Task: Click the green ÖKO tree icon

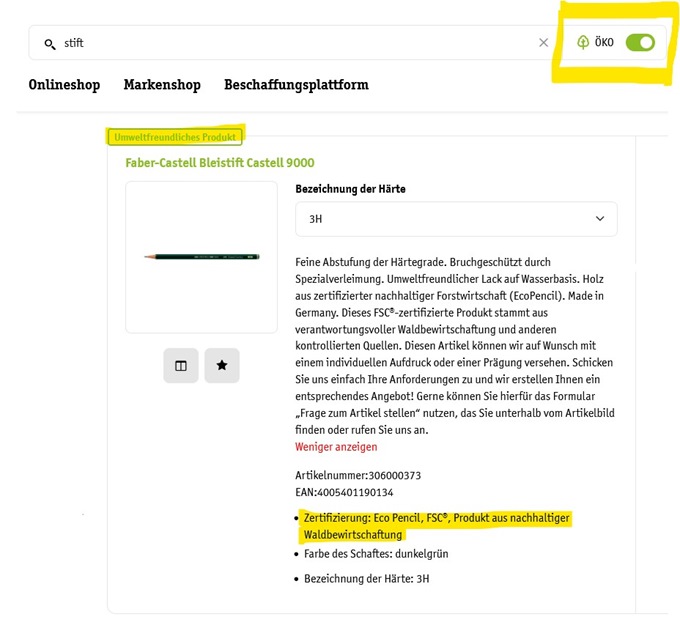Action: point(583,42)
